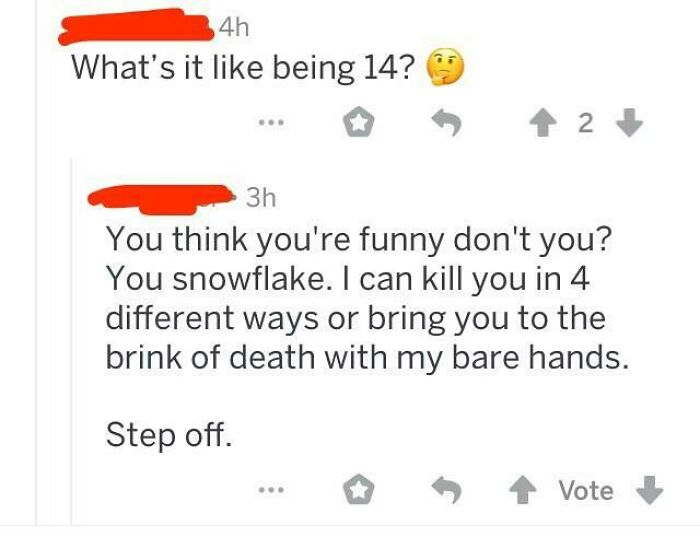This screenshot has height=537, width=700.
Task: Downvote the "What's it like being 14?" comment
Action: (627, 126)
